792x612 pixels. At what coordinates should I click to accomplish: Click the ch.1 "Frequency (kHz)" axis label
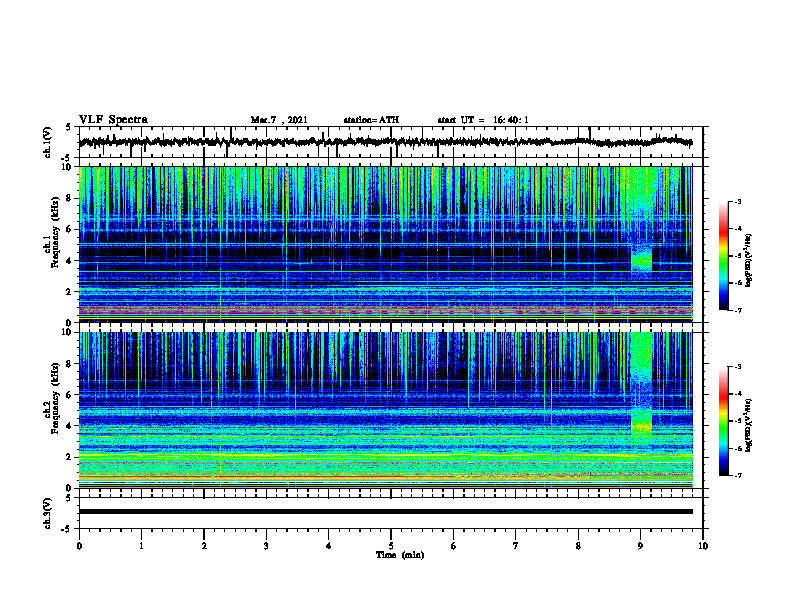click(x=55, y=230)
